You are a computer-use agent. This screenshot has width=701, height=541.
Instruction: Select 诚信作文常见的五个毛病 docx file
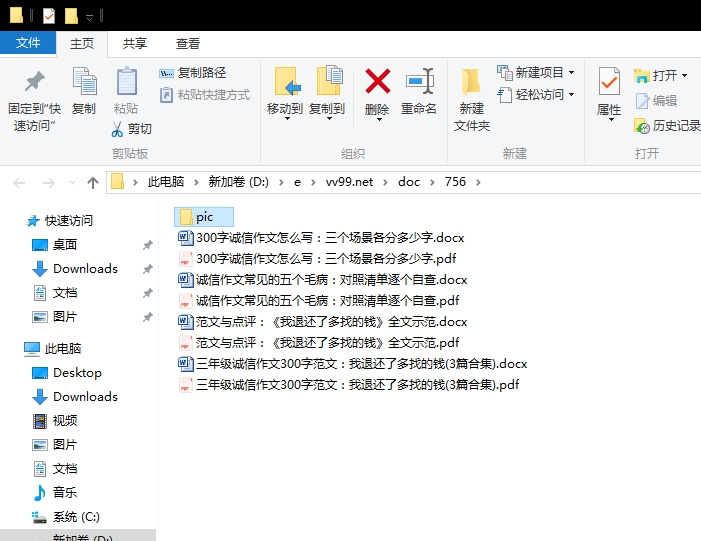tap(322, 279)
